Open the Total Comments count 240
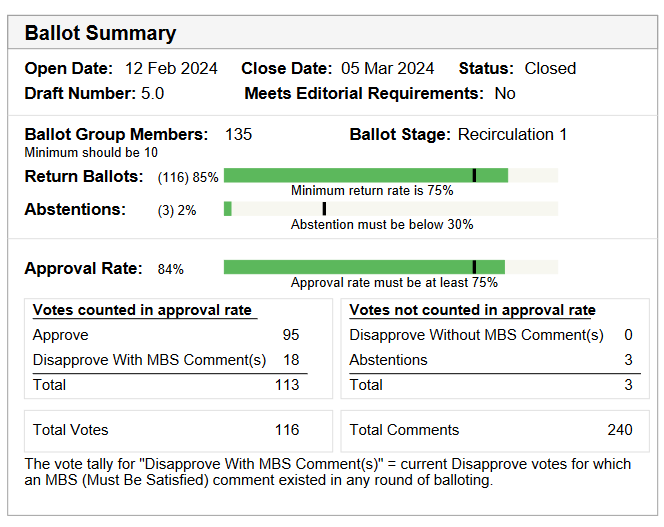The width and height of the screenshot is (664, 527). tap(619, 430)
